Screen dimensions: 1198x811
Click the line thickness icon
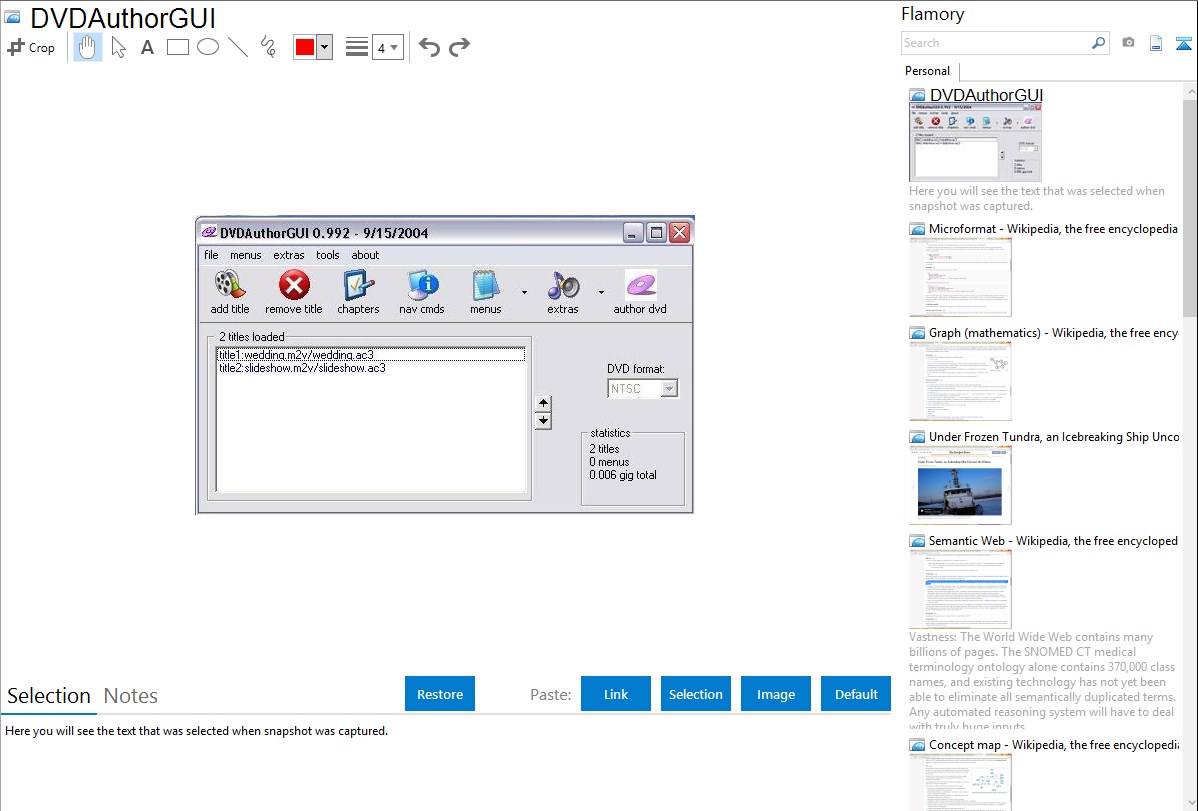point(357,47)
